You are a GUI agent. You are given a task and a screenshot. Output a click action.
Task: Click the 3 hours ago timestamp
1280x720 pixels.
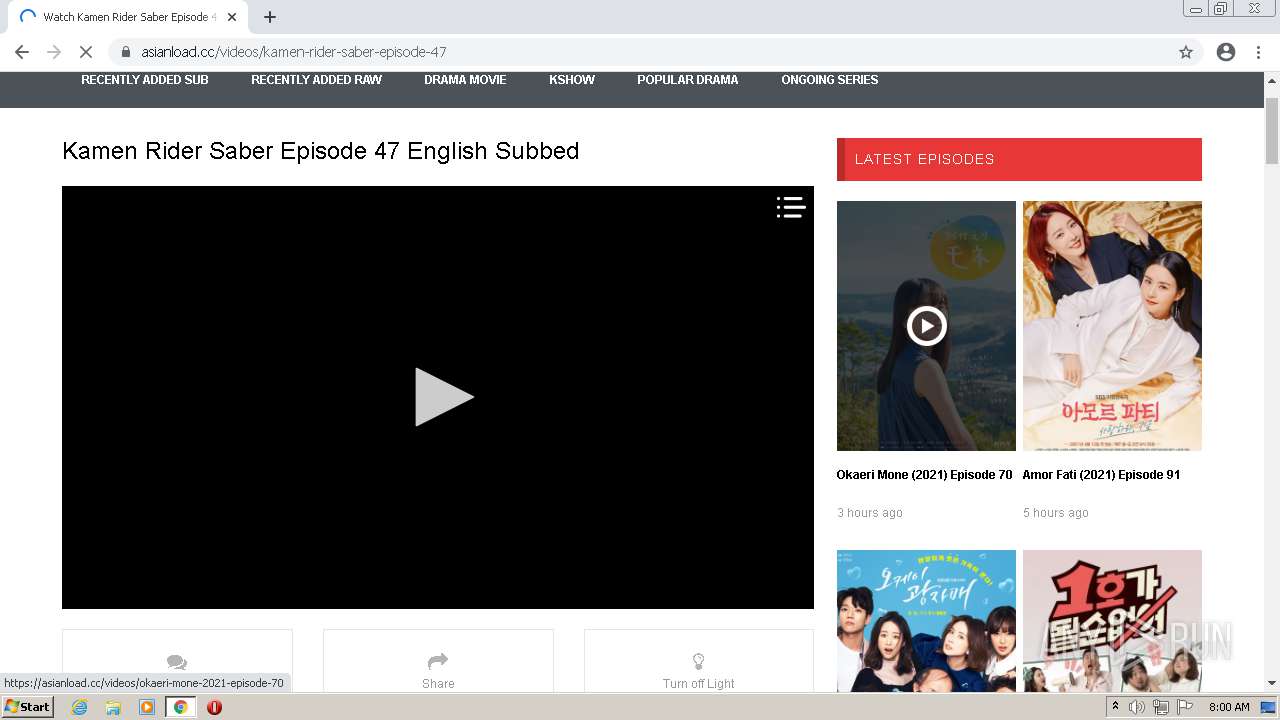870,513
